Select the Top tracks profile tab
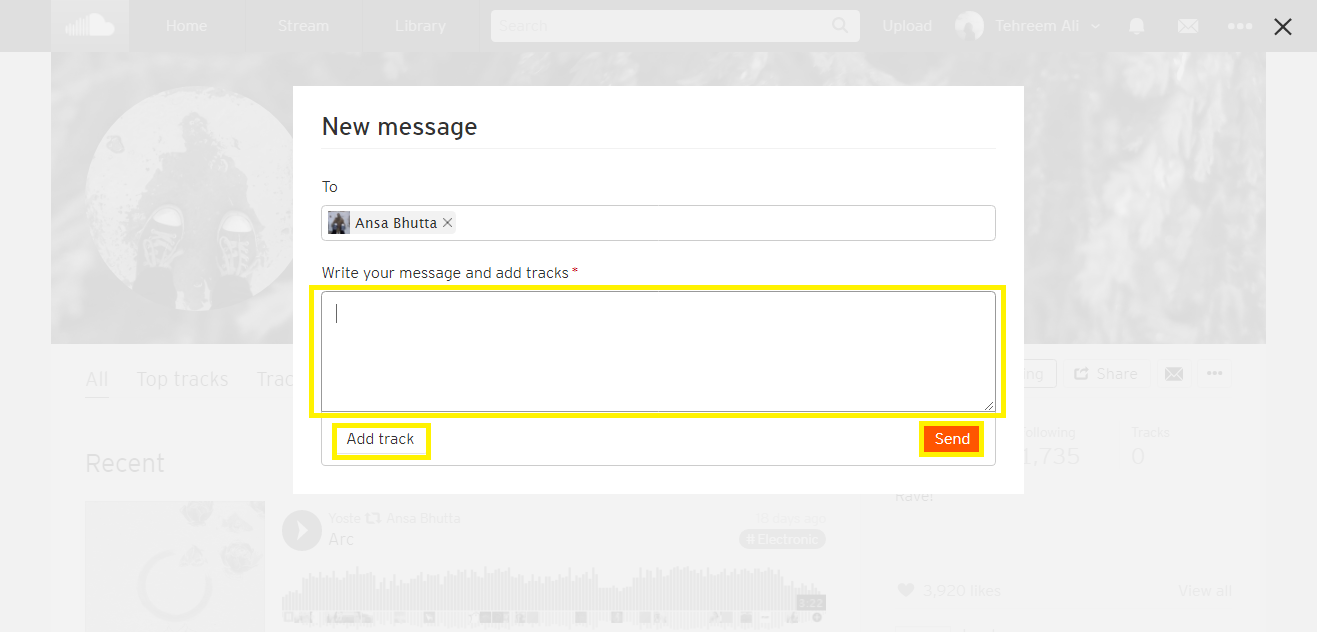Image resolution: width=1317 pixels, height=632 pixels. [182, 379]
